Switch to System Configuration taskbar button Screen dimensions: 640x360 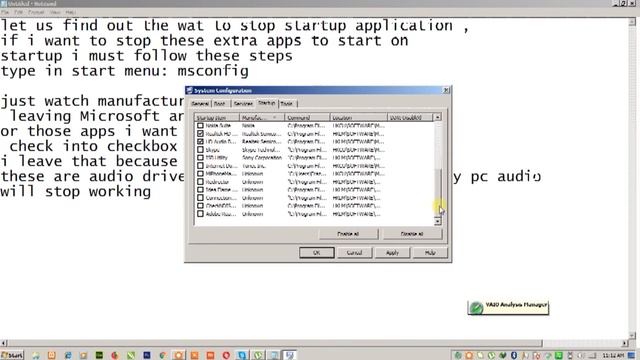(x=290, y=356)
